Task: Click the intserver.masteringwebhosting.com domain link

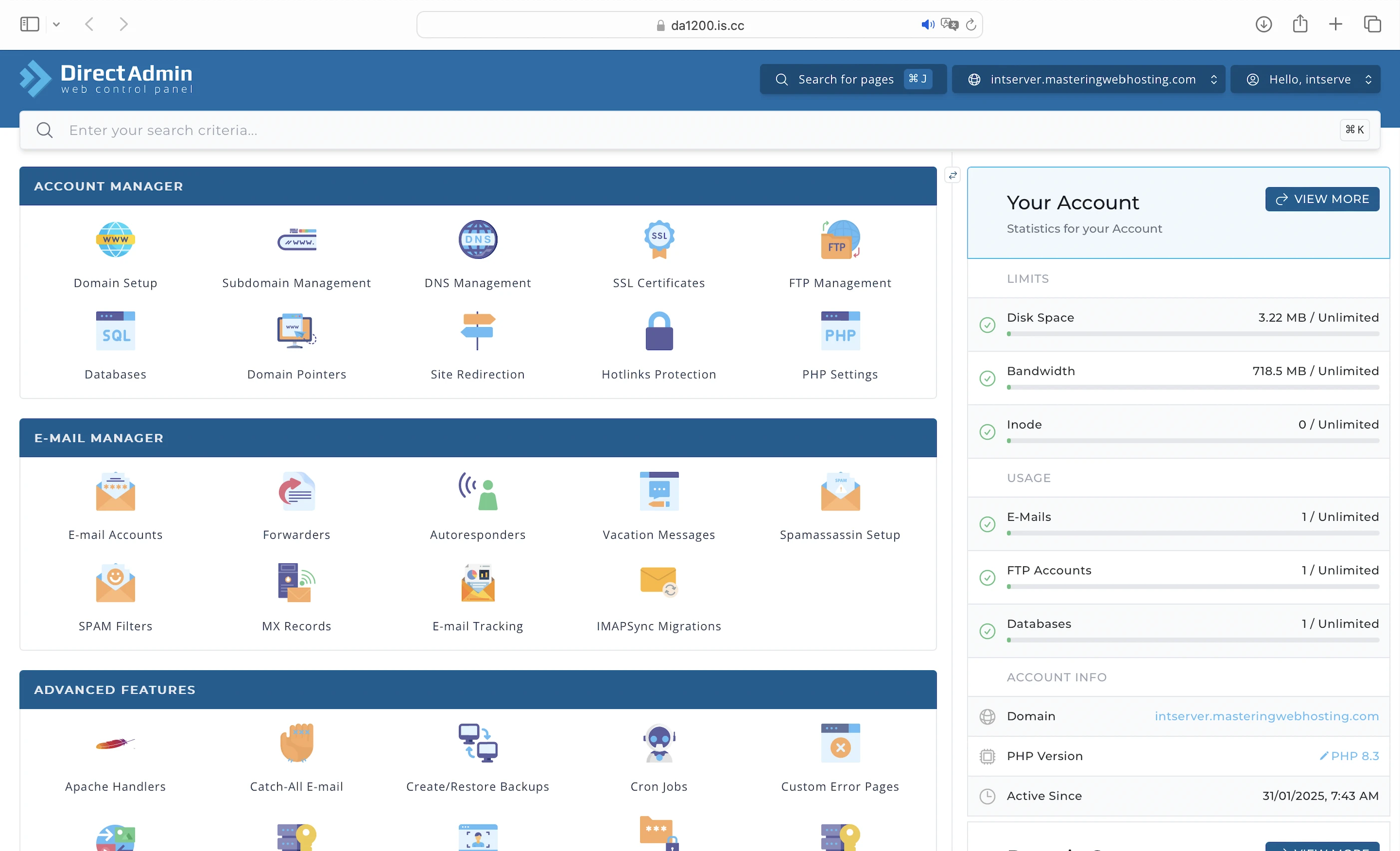Action: click(x=1266, y=716)
